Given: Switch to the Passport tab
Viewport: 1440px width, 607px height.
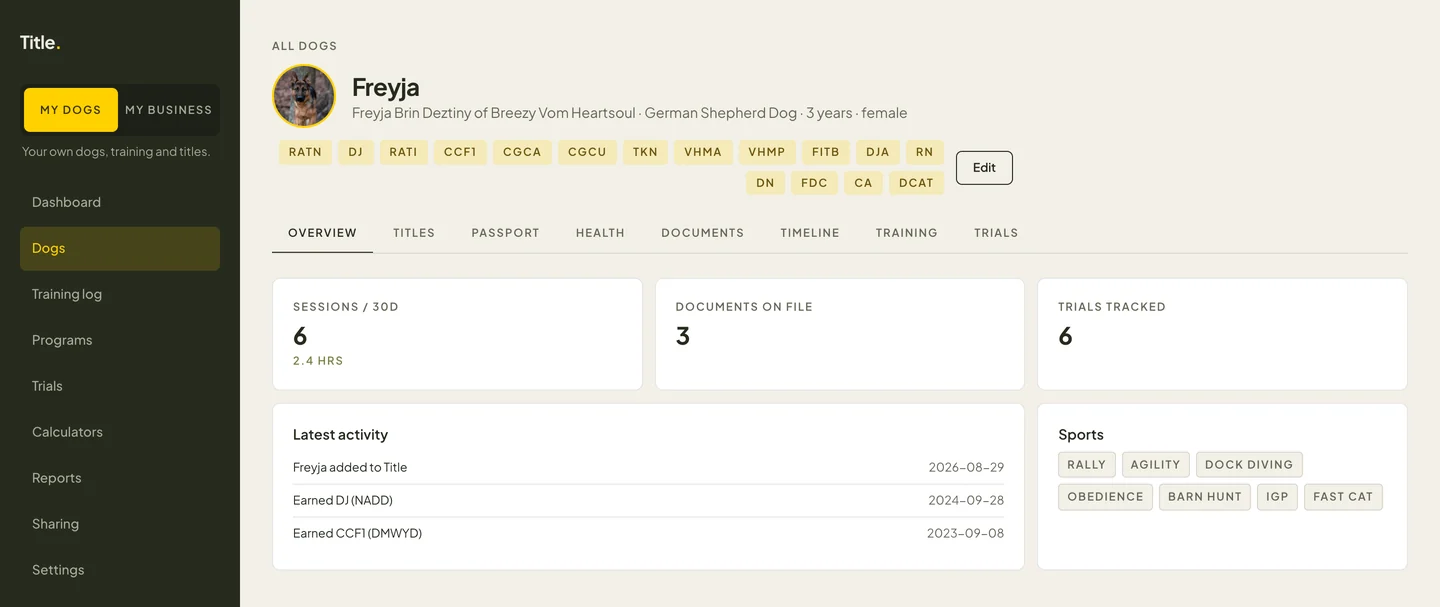Looking at the screenshot, I should point(505,233).
